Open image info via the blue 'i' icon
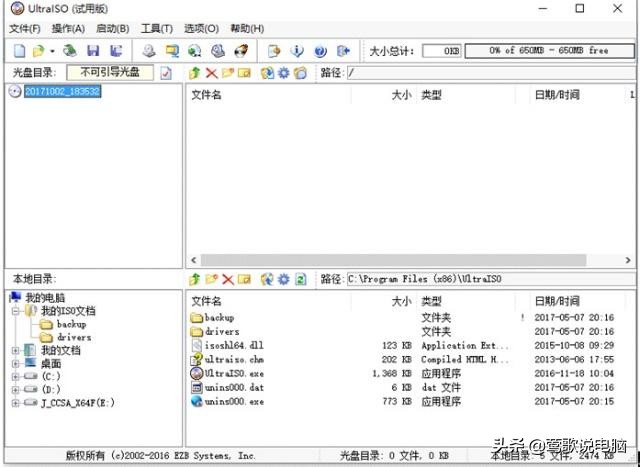 pos(297,51)
